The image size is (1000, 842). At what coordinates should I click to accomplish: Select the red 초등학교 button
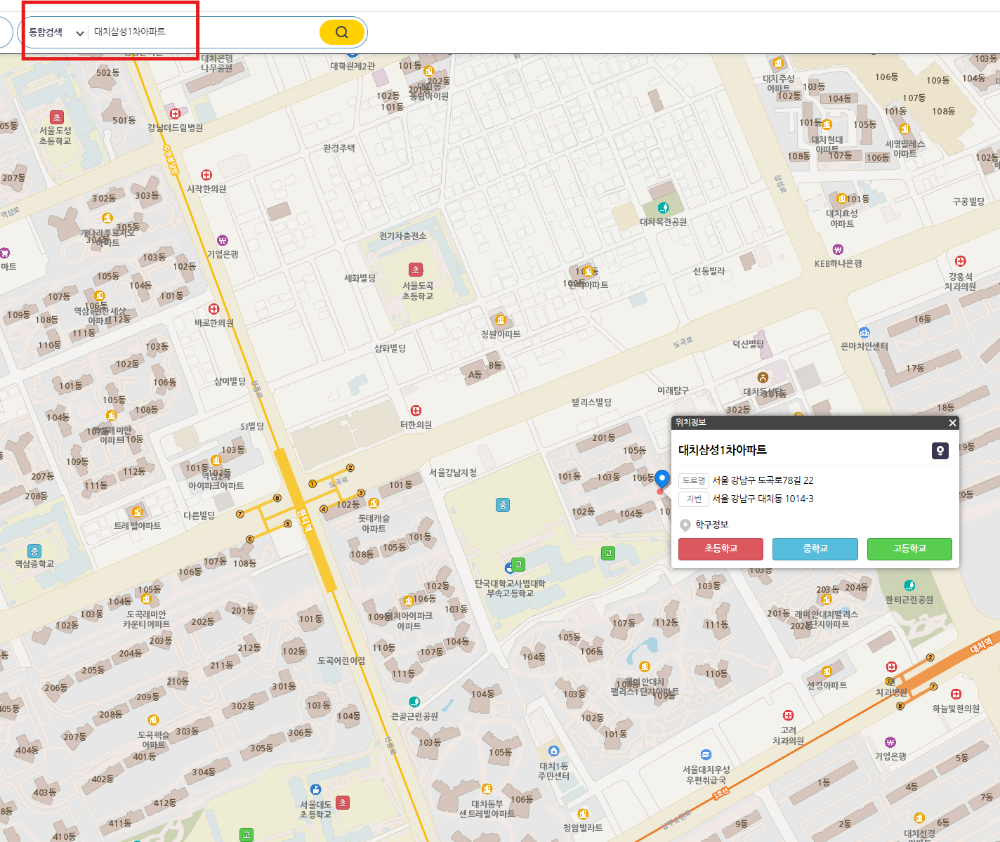(x=721, y=549)
